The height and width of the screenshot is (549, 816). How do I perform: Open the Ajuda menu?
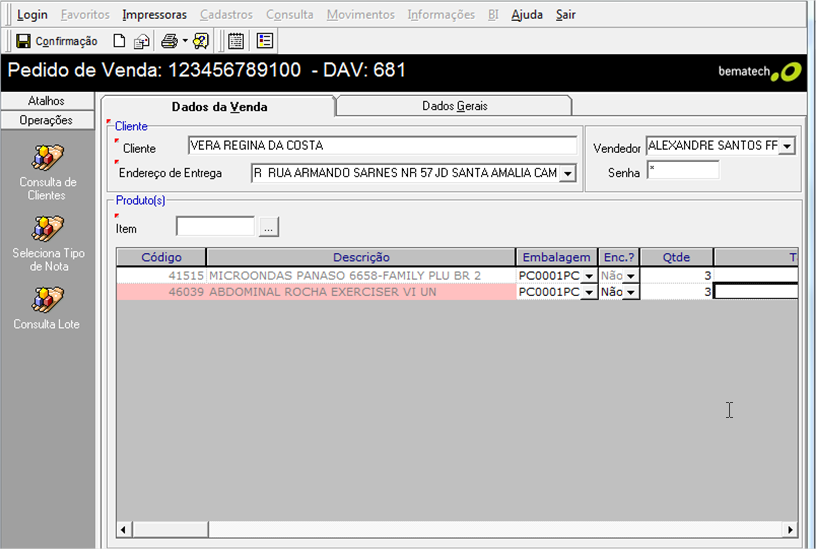click(527, 15)
